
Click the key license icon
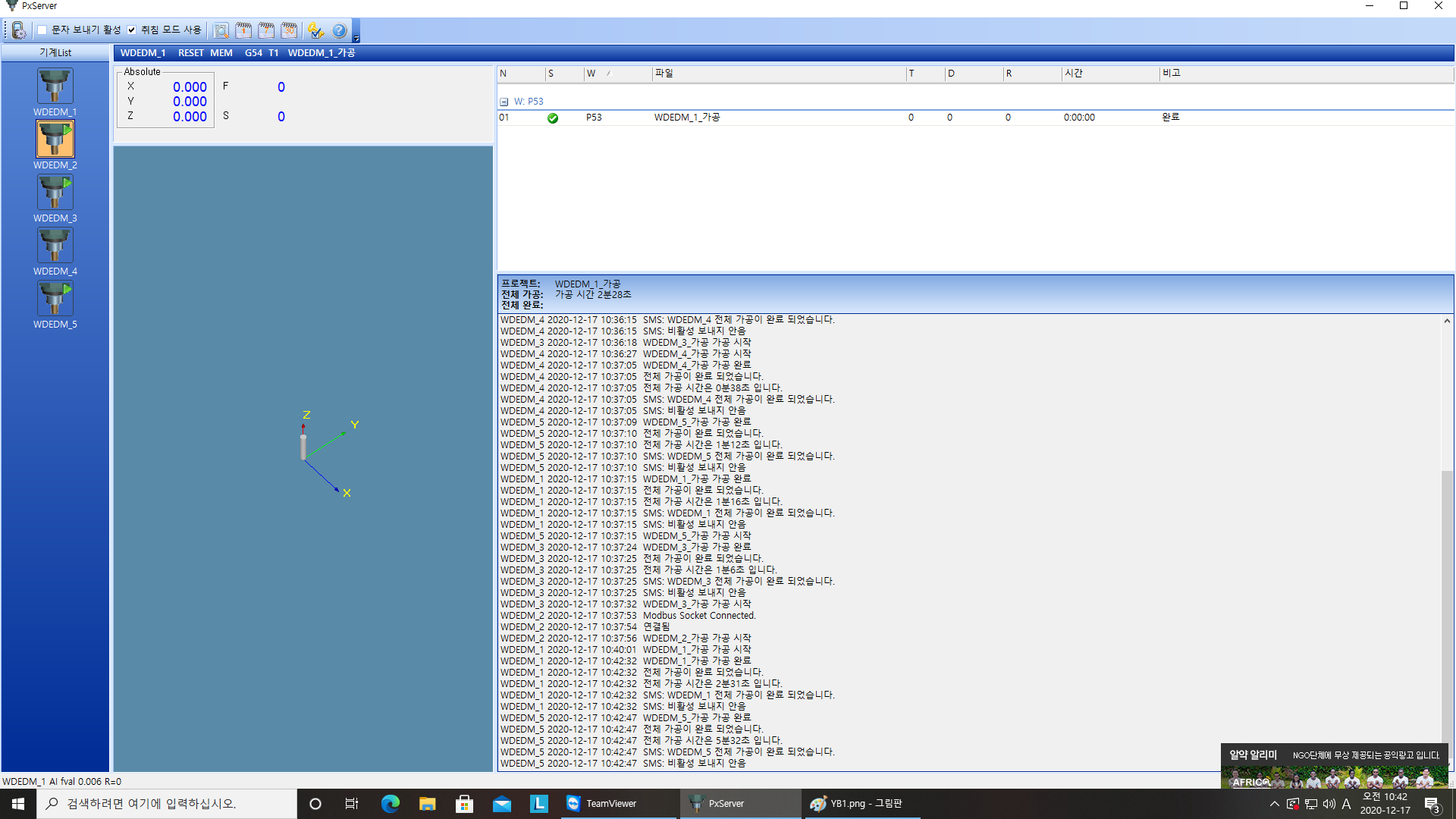(x=315, y=30)
